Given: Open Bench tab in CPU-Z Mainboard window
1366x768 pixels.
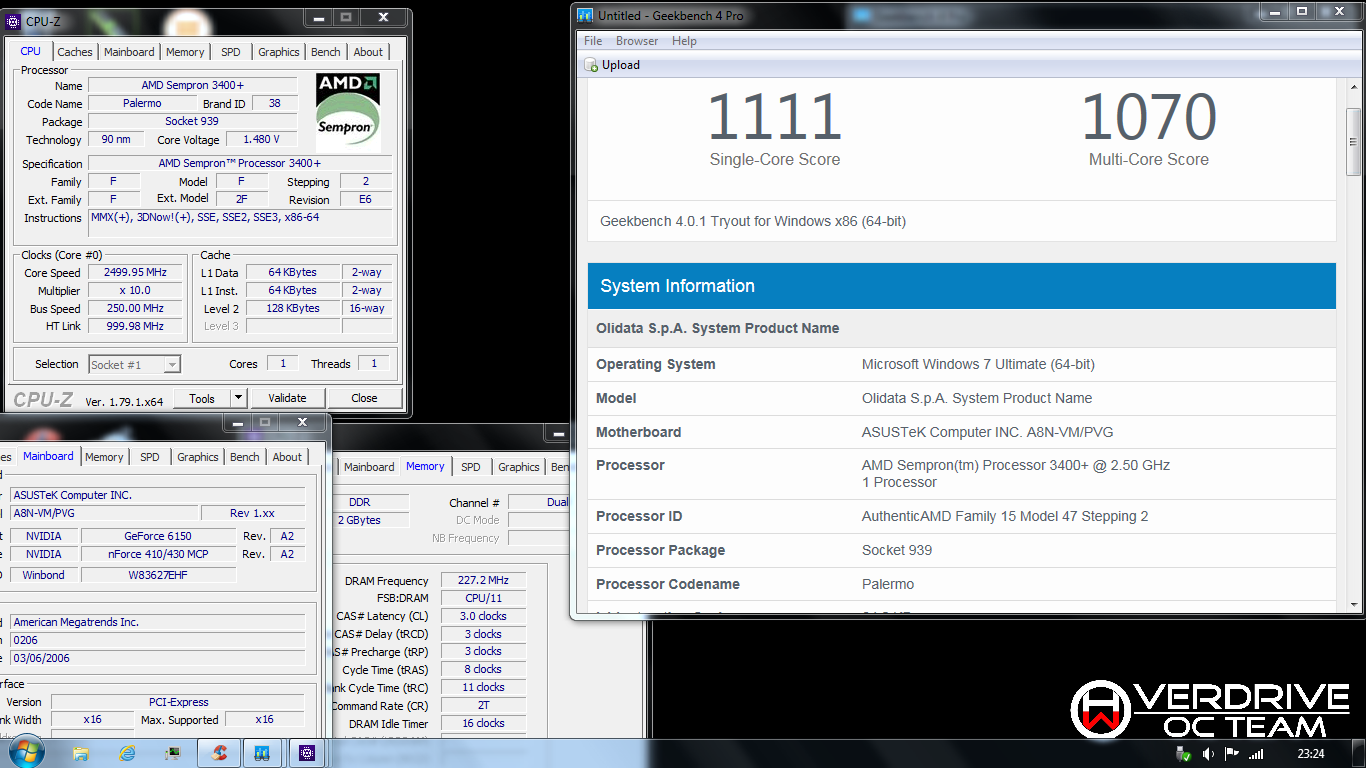Looking at the screenshot, I should tap(245, 457).
